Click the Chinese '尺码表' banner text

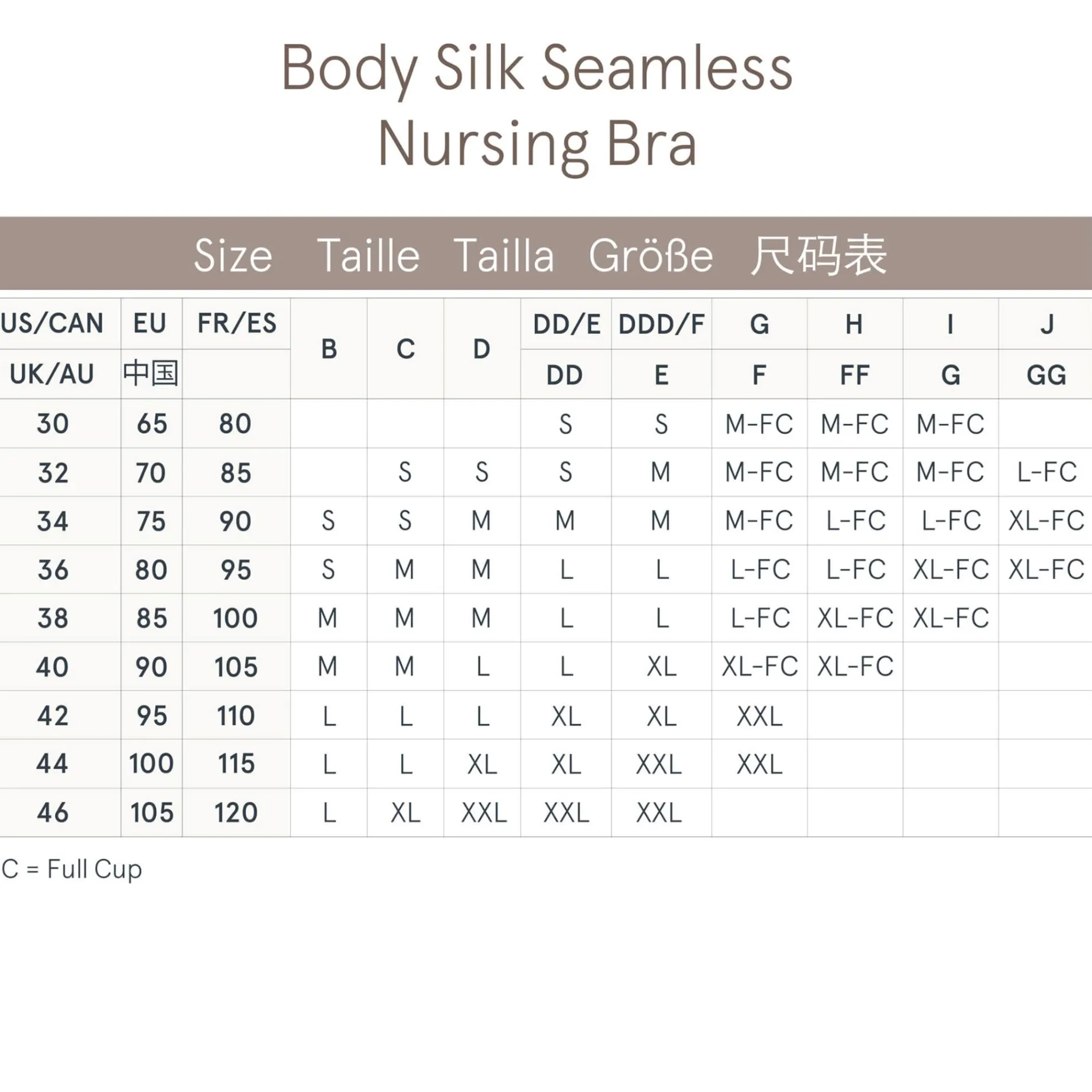tap(818, 256)
